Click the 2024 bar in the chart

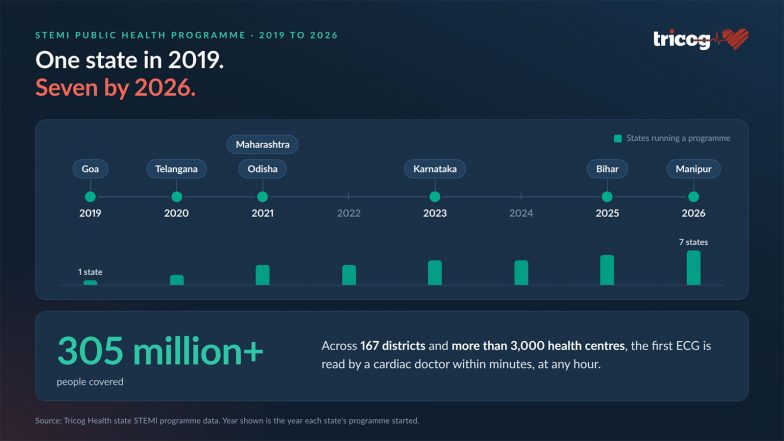tap(521, 272)
